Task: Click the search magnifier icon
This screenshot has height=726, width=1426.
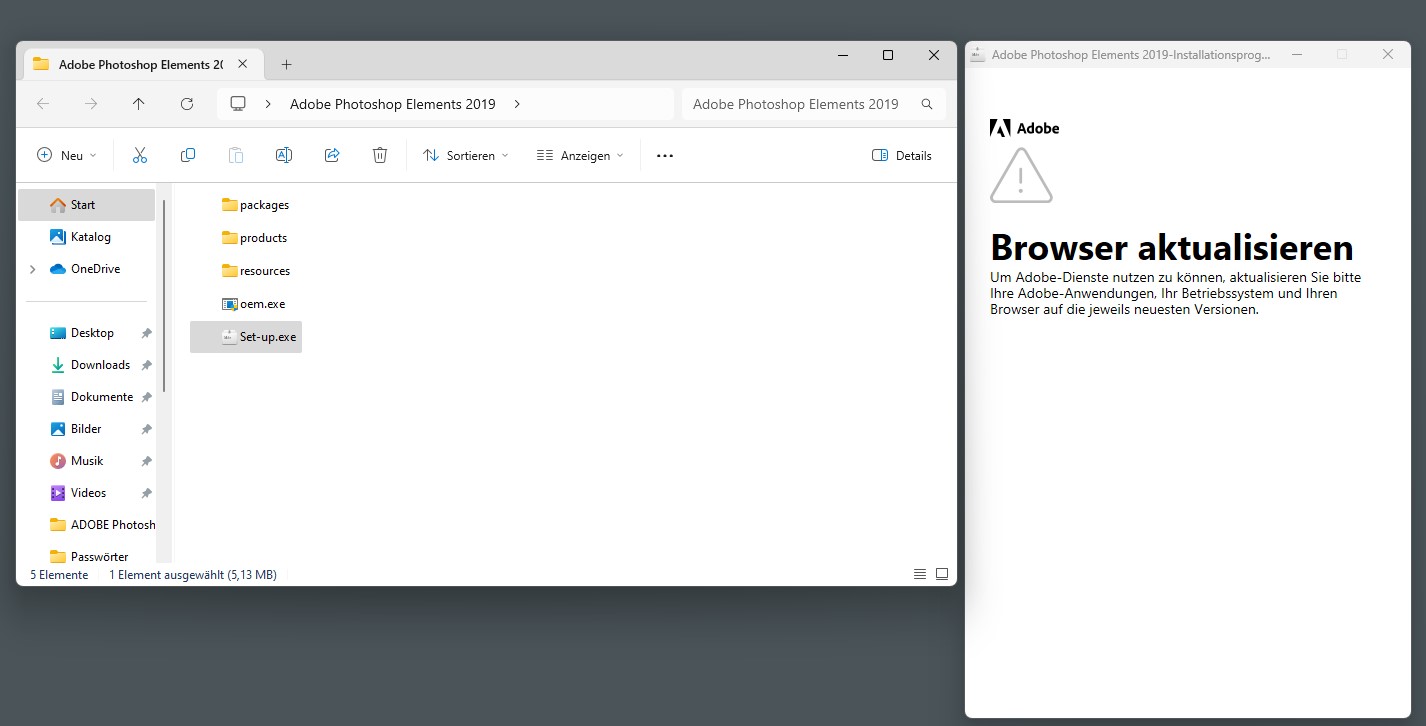Action: [927, 104]
